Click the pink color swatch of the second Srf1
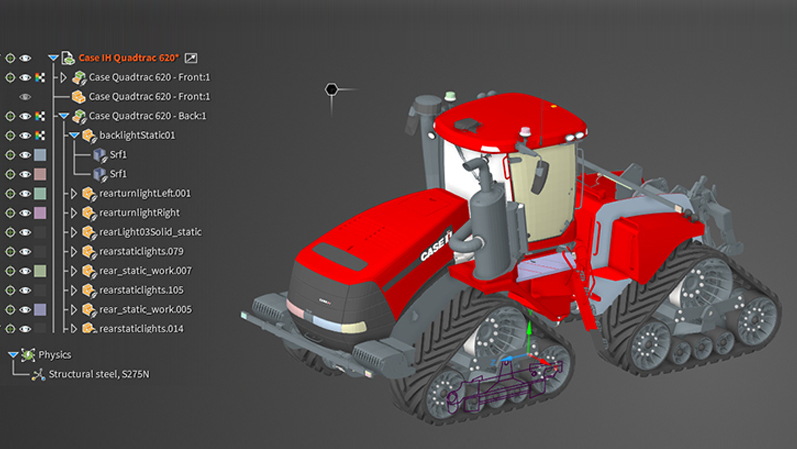Screen dimensions: 797x449 (x=40, y=174)
